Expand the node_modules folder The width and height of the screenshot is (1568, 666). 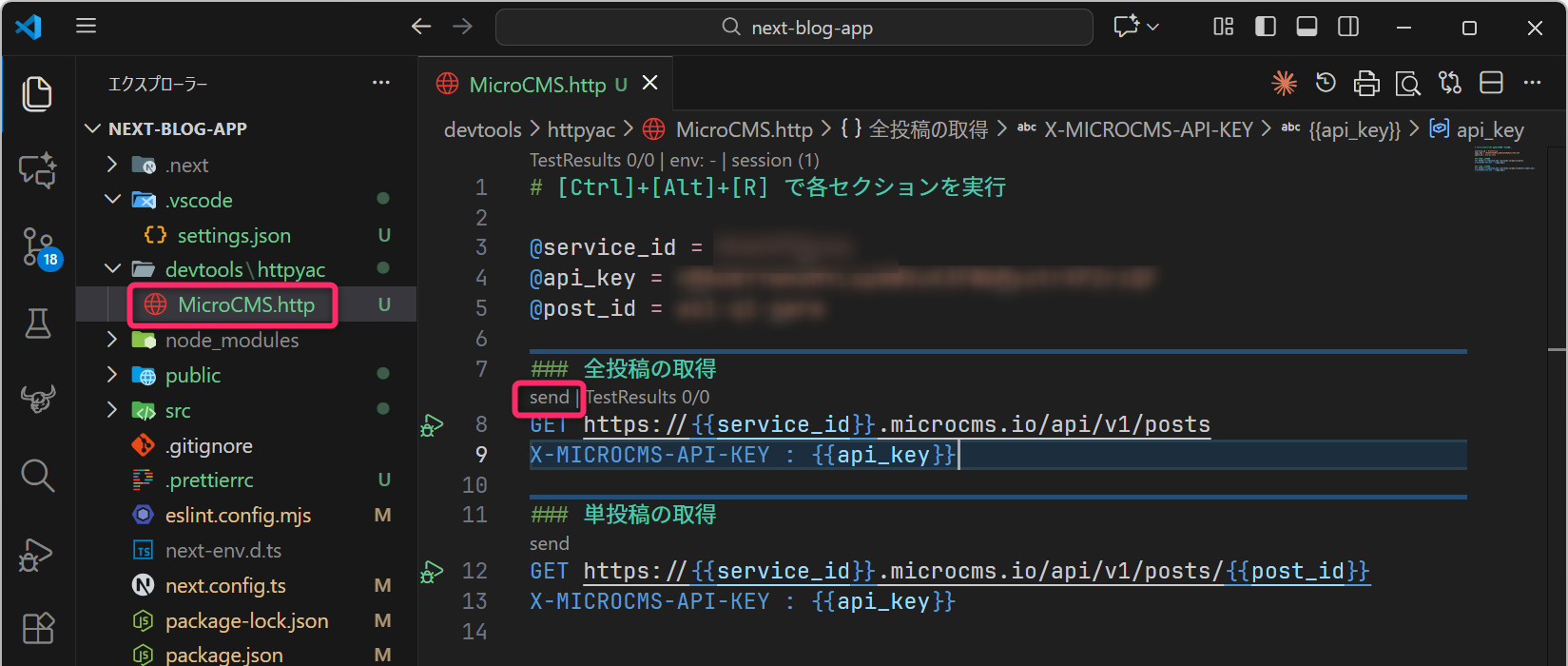(x=231, y=340)
